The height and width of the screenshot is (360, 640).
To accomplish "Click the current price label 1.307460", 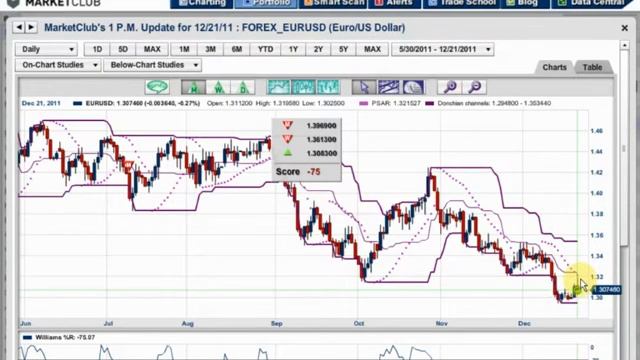I will [x=607, y=290].
